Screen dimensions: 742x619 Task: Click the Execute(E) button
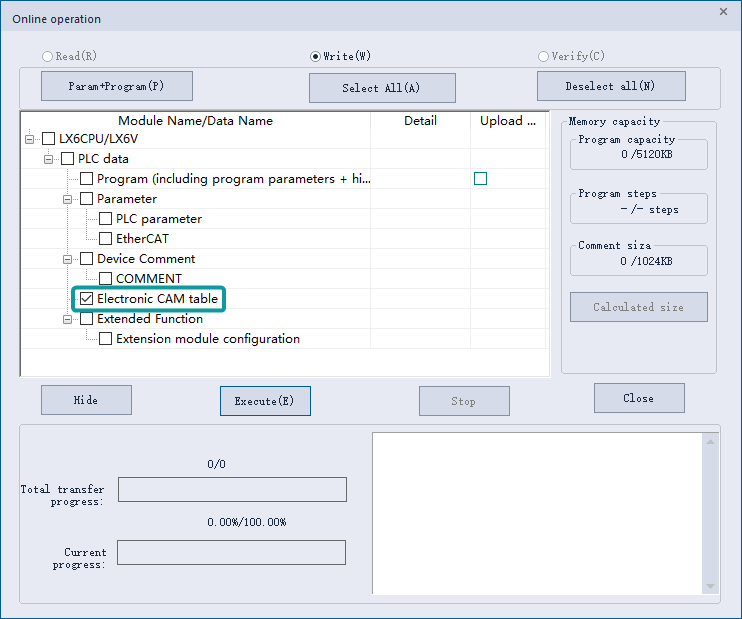[x=265, y=401]
